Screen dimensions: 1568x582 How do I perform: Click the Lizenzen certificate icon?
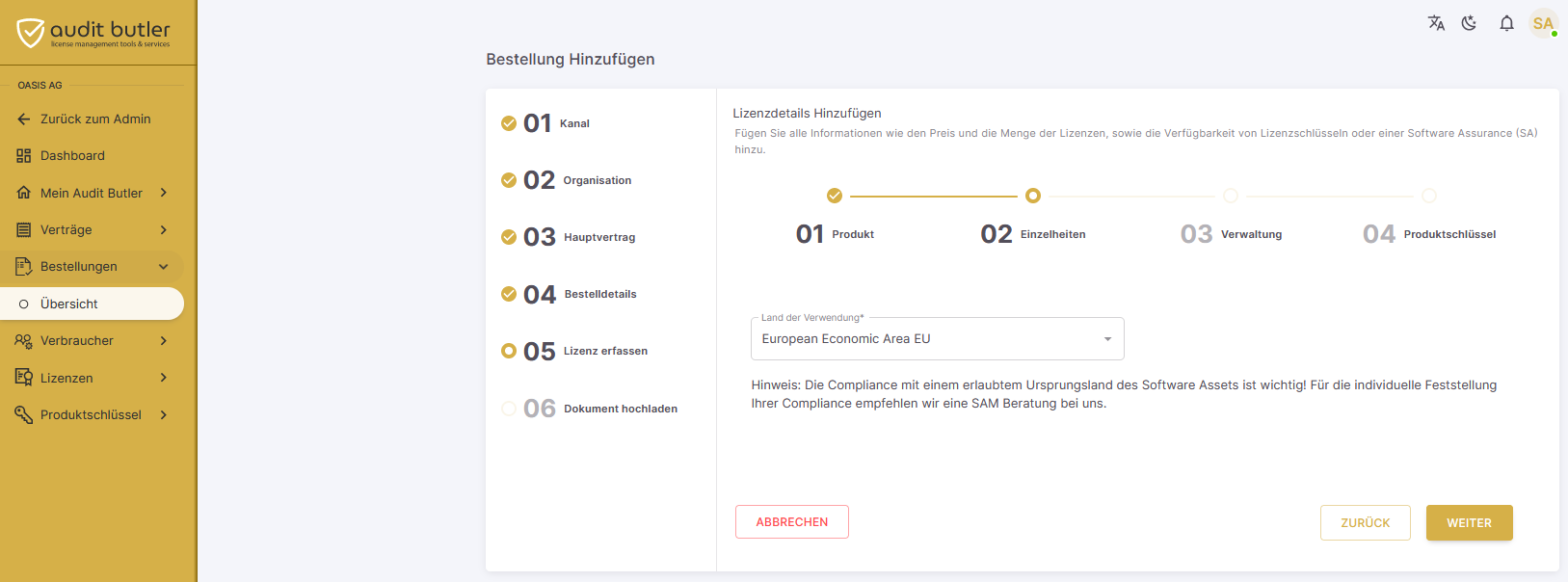(24, 378)
